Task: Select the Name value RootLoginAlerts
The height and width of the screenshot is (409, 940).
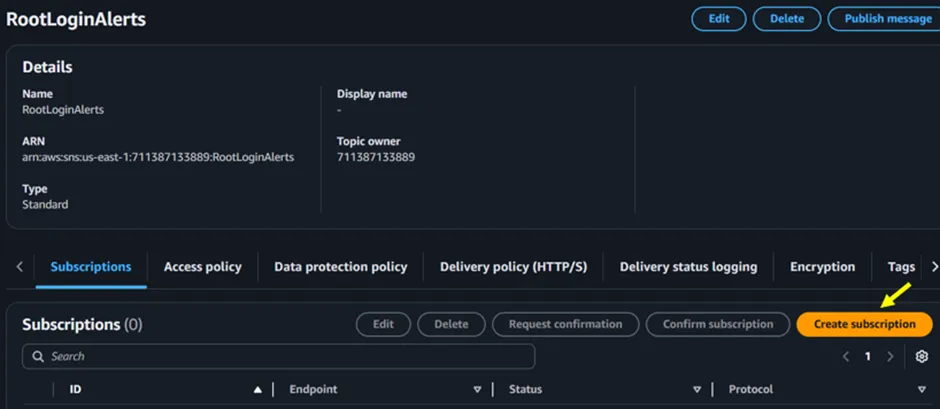Action: [63, 110]
